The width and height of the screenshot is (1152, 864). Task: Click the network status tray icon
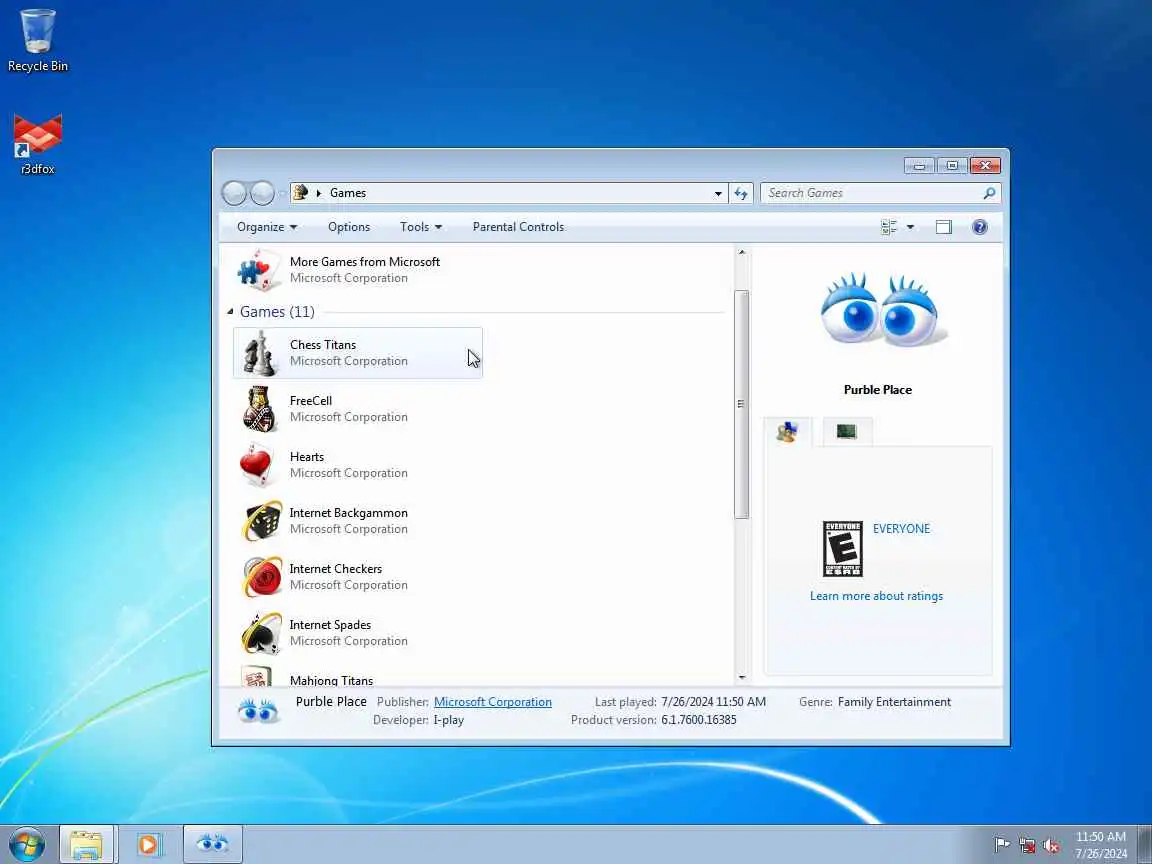[x=1026, y=845]
